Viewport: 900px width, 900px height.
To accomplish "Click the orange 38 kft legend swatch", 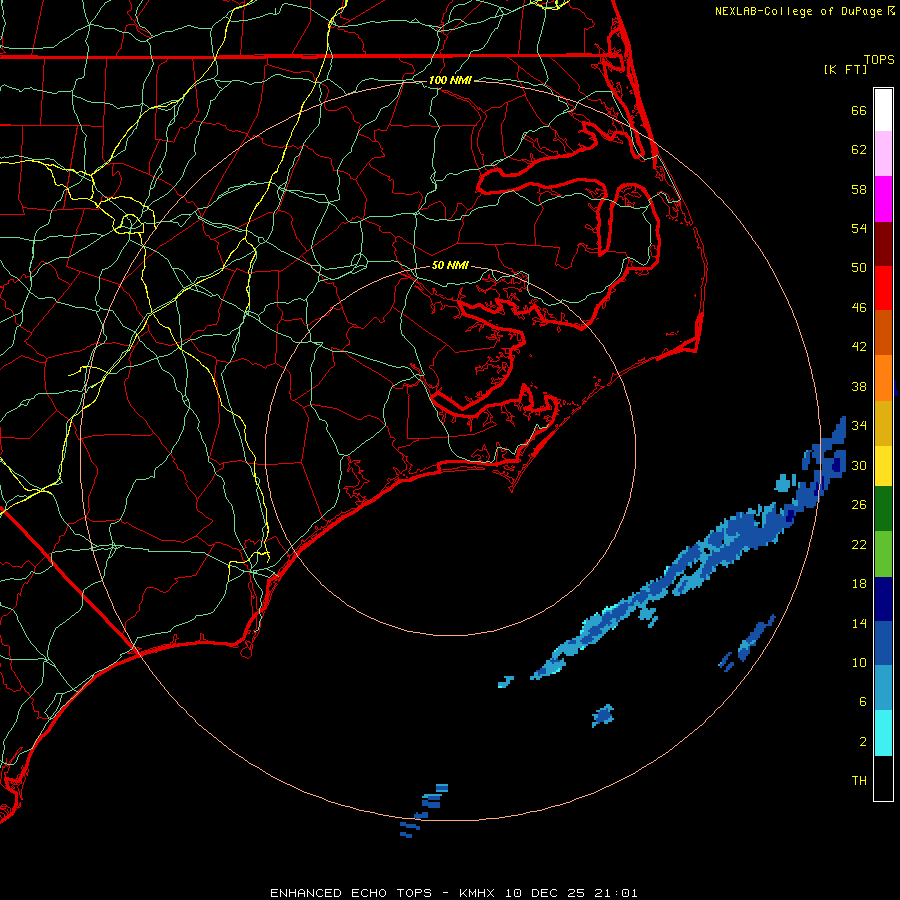I will [883, 378].
